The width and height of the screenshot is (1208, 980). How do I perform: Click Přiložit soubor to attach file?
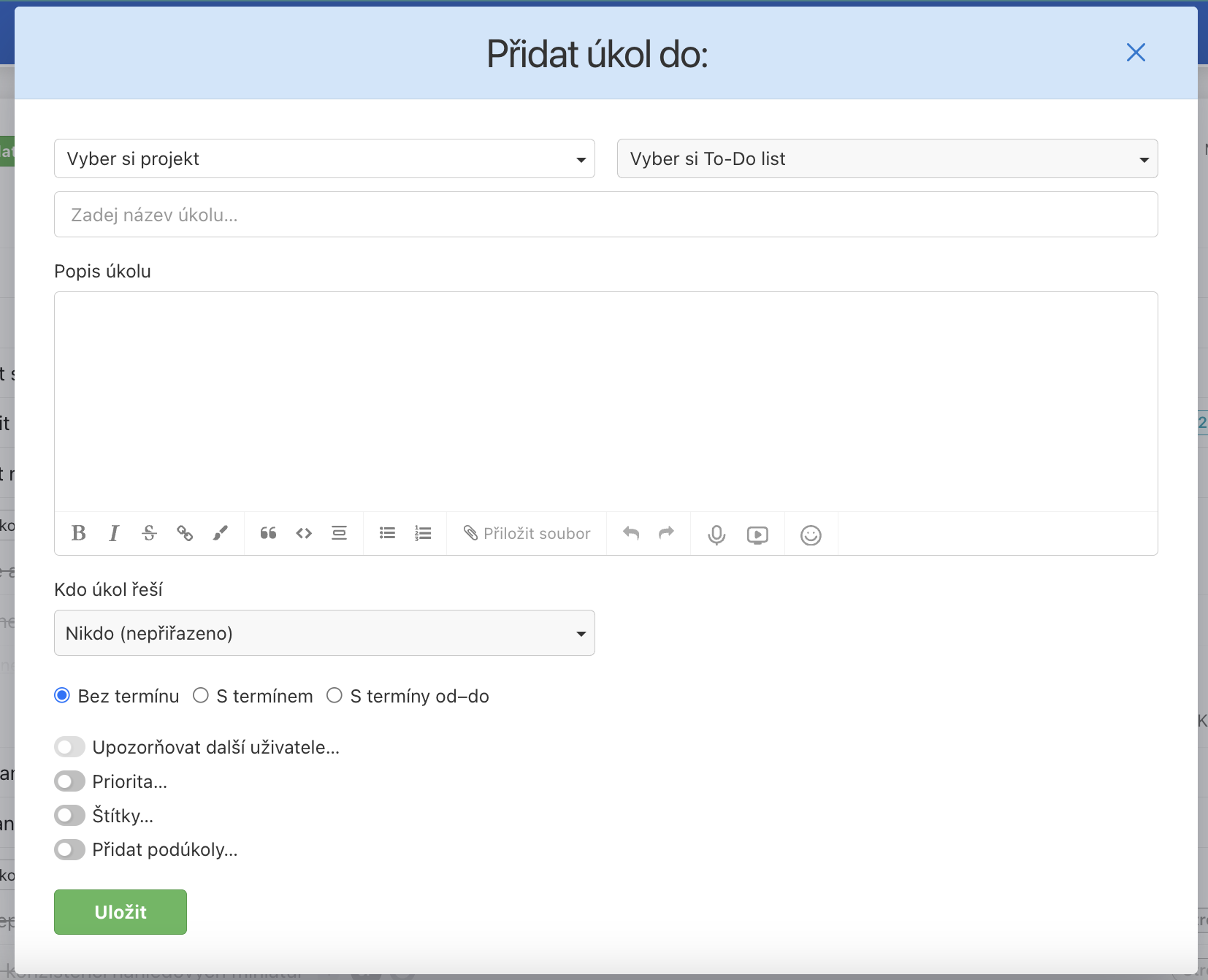tap(527, 533)
